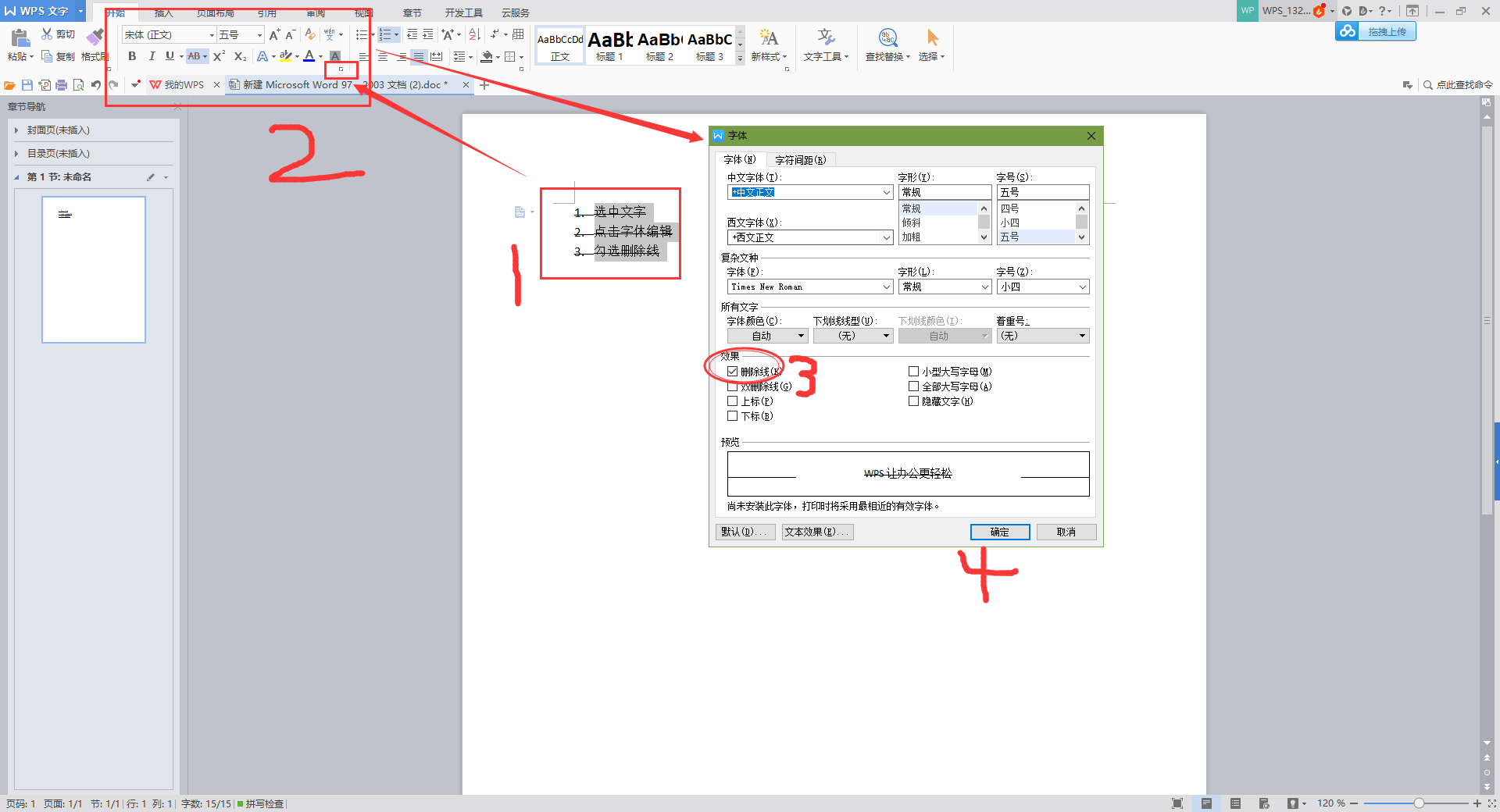The height and width of the screenshot is (812, 1500).
Task: Check the 上标 superscript checkbox
Action: 733,401
